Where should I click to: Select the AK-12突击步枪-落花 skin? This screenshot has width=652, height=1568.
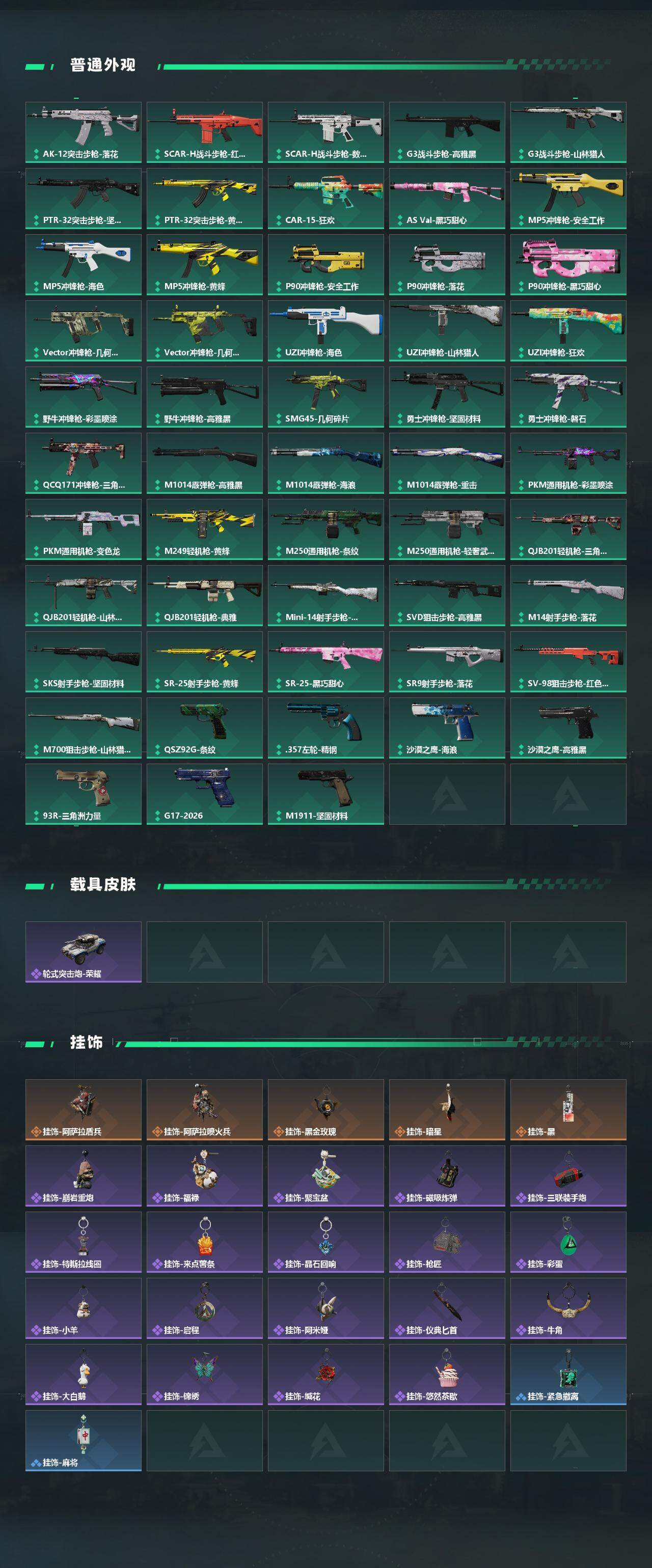[x=84, y=132]
